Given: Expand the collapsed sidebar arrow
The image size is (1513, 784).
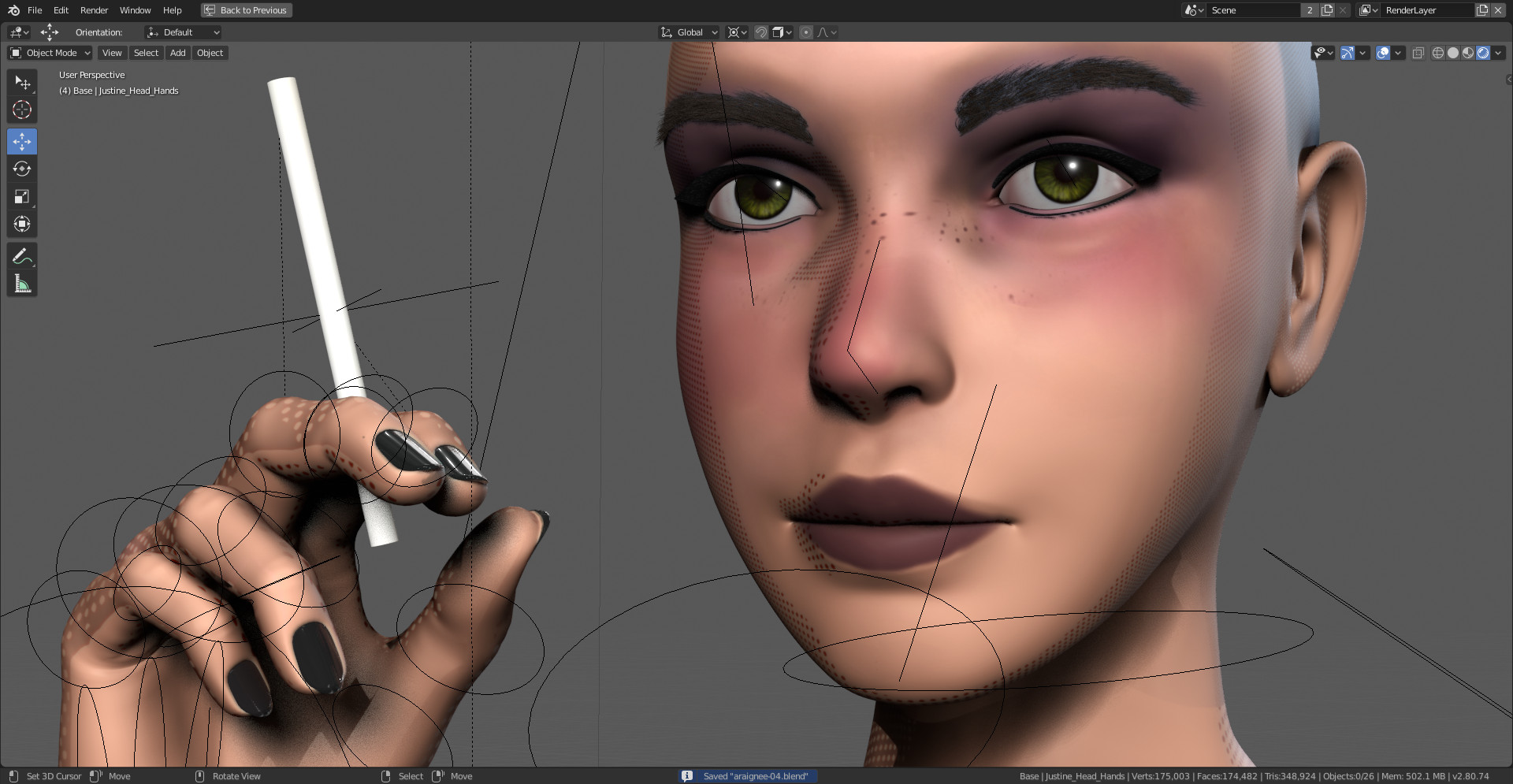Looking at the screenshot, I should click(1508, 80).
